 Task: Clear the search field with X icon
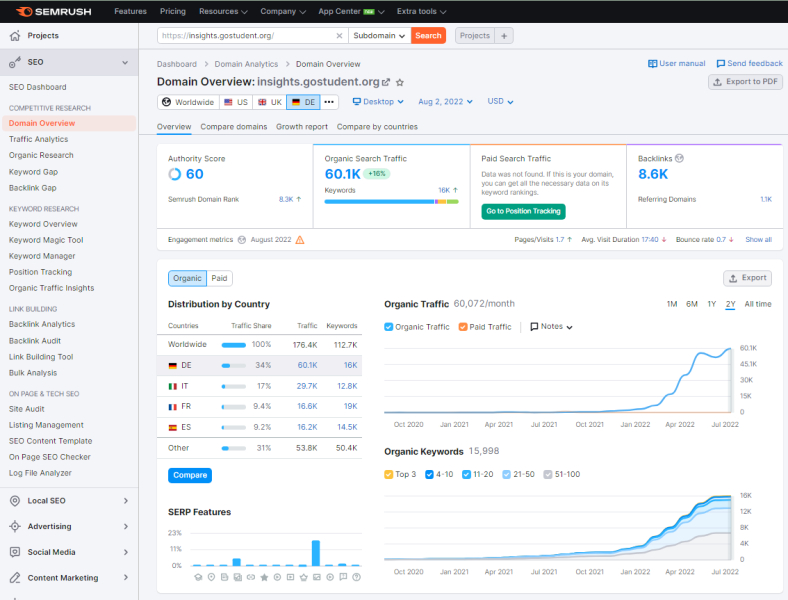pos(339,35)
